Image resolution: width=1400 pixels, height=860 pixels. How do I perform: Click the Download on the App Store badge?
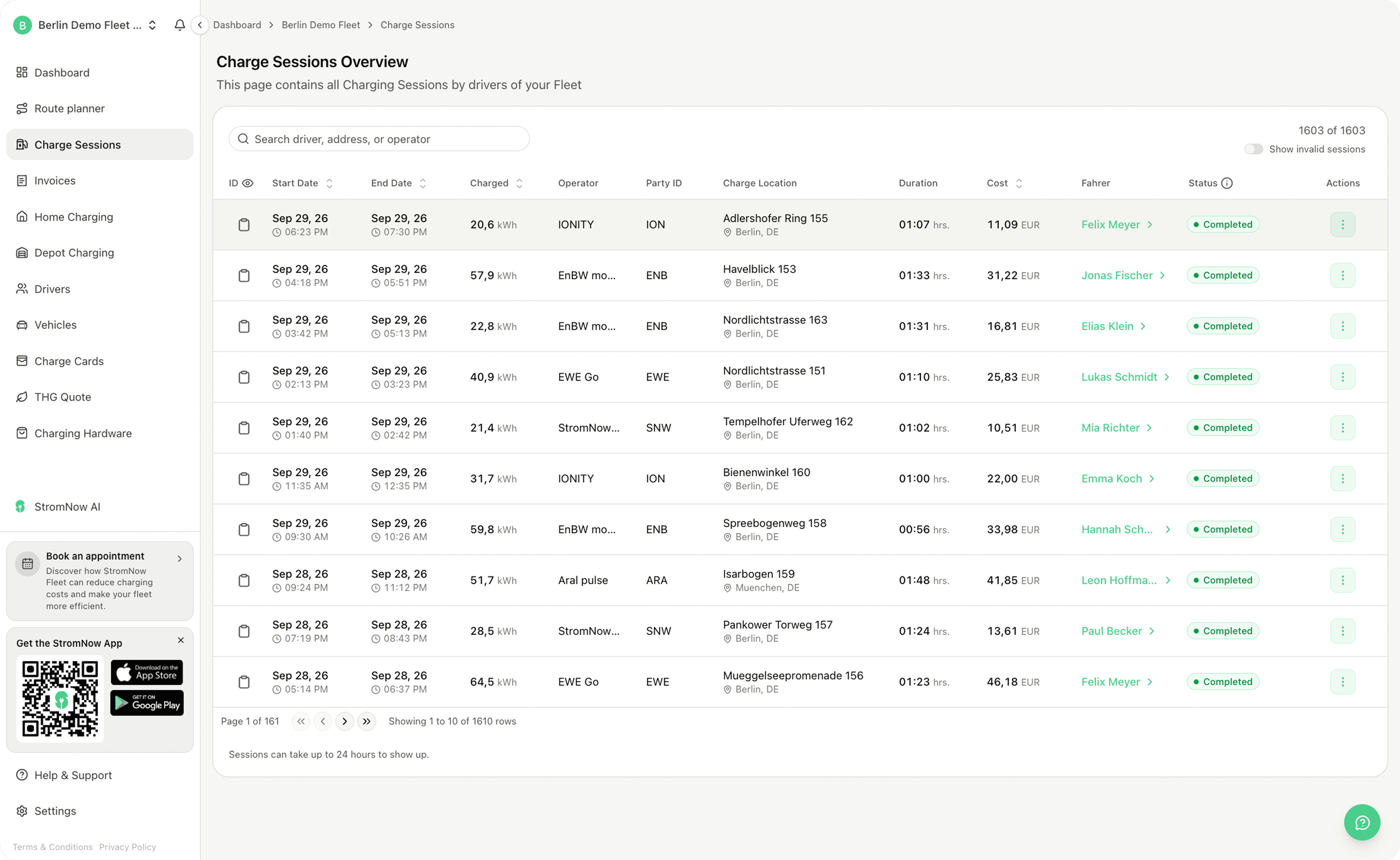coord(147,672)
